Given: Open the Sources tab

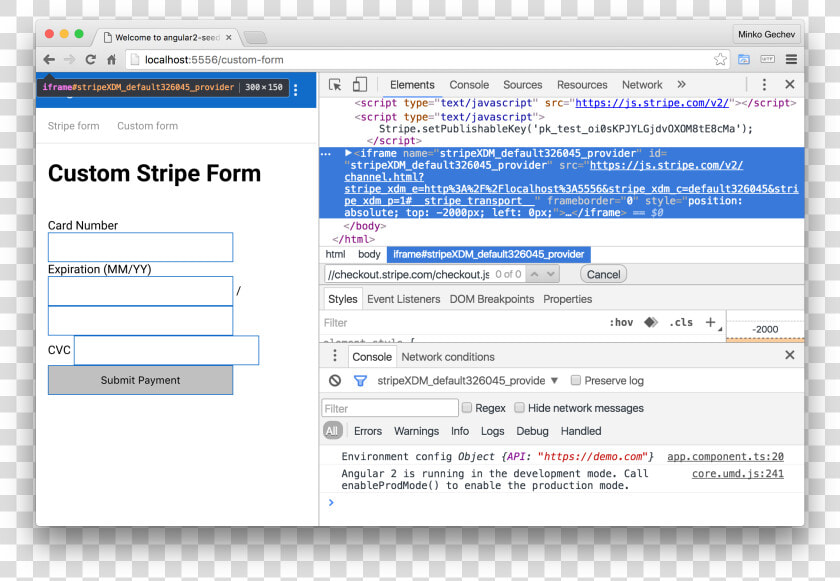Looking at the screenshot, I should pyautogui.click(x=522, y=85).
